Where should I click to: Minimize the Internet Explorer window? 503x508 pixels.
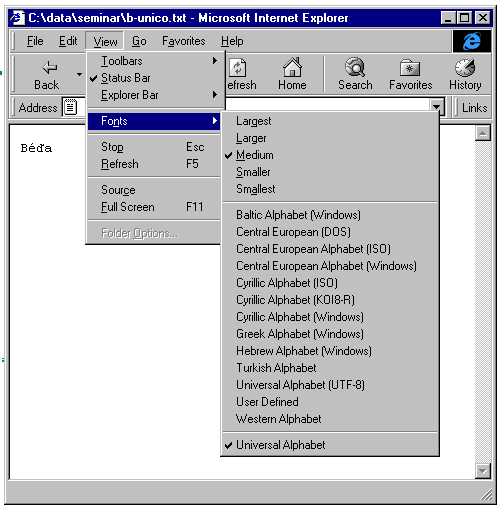pyautogui.click(x=448, y=18)
